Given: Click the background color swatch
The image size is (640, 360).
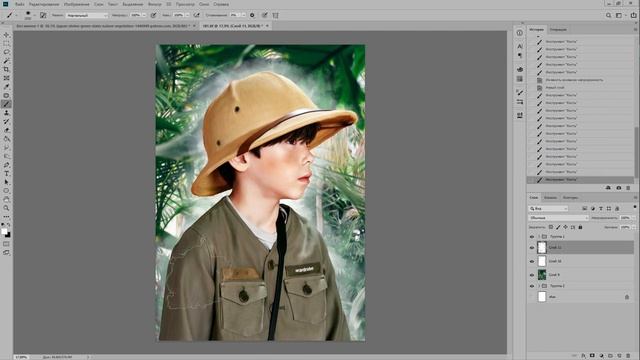Looking at the screenshot, I should pos(8,235).
